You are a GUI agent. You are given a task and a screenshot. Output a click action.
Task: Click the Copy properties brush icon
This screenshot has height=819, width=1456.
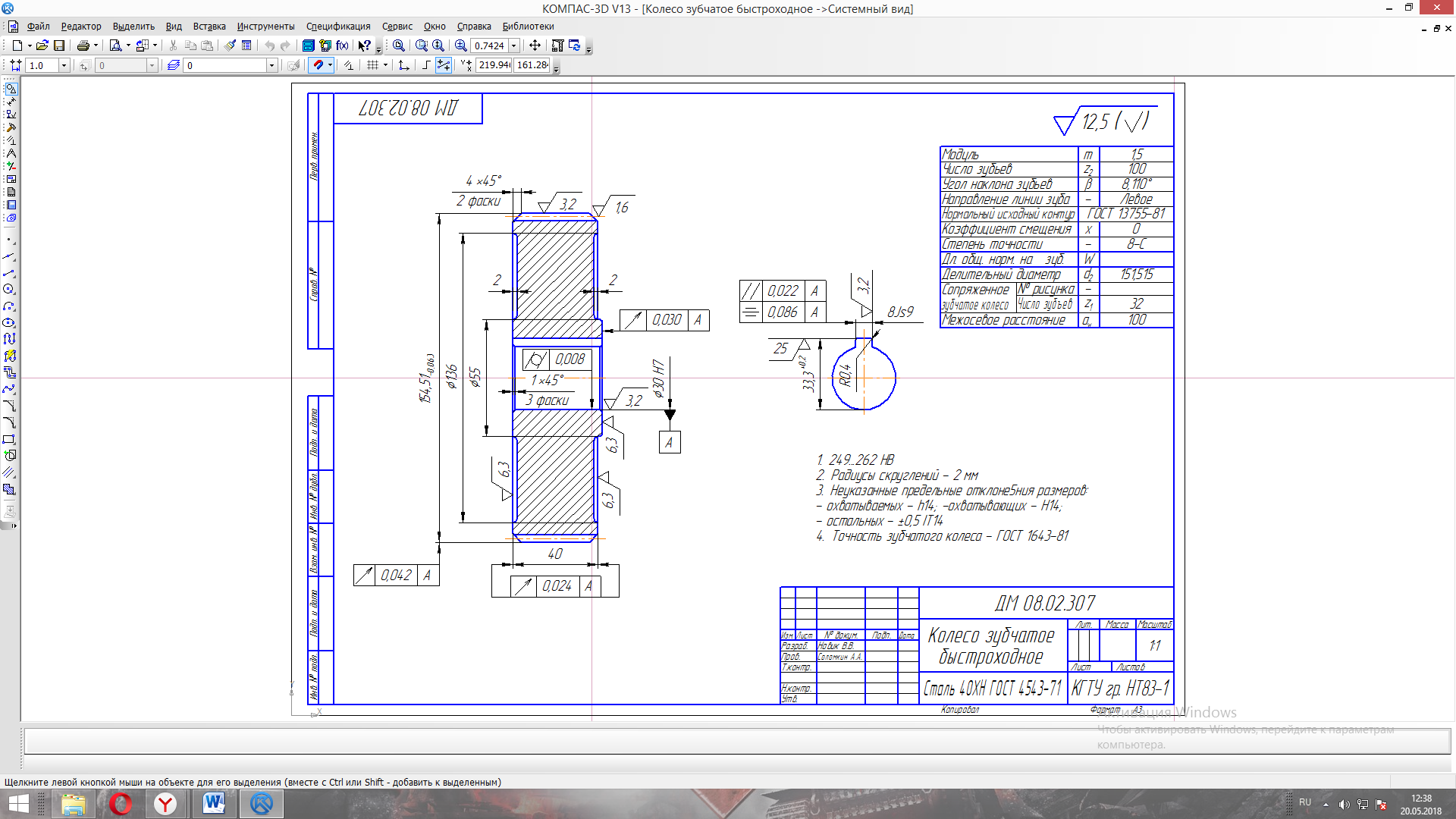tap(230, 45)
